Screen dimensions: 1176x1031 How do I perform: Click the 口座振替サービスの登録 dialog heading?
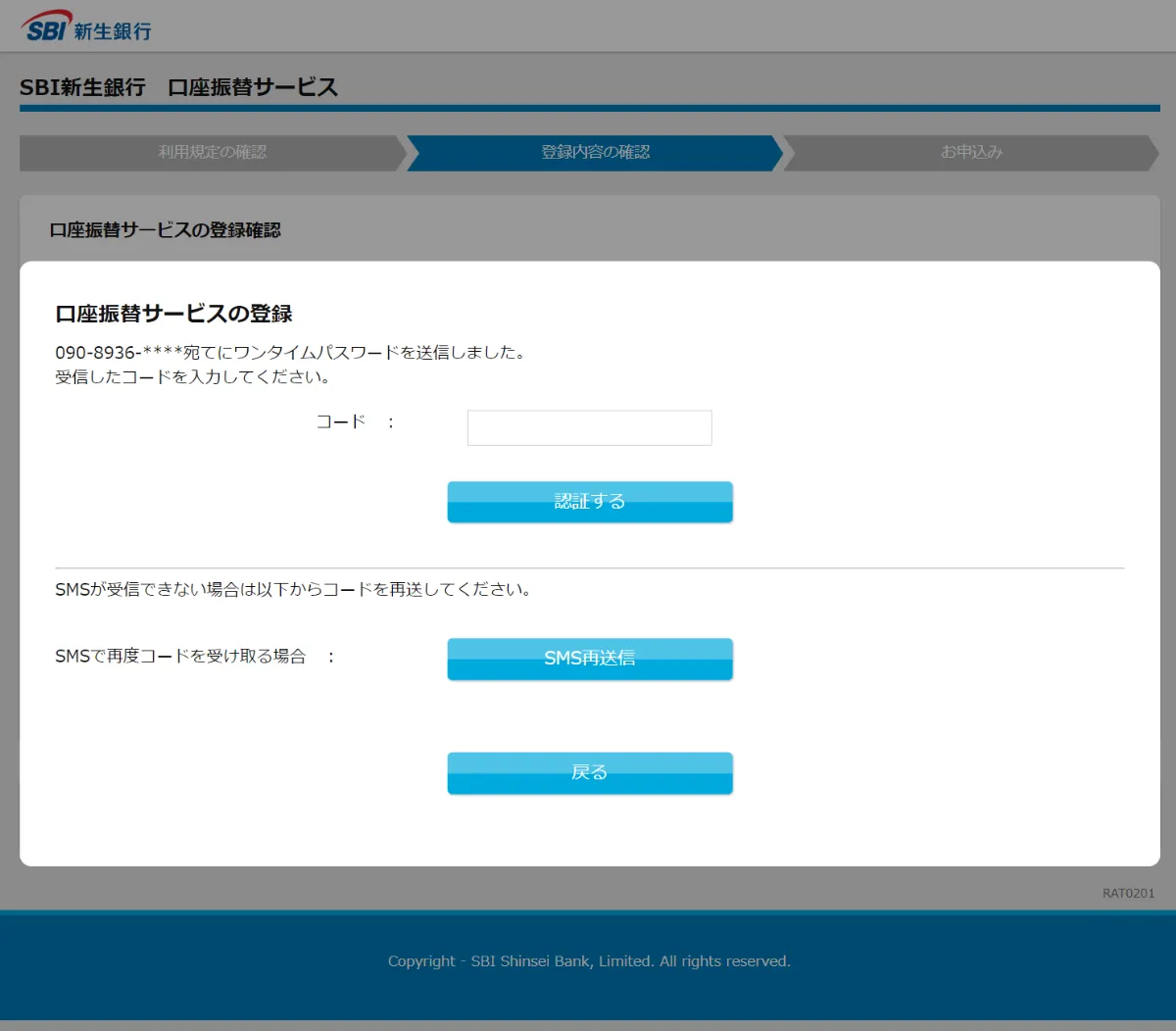tap(173, 314)
